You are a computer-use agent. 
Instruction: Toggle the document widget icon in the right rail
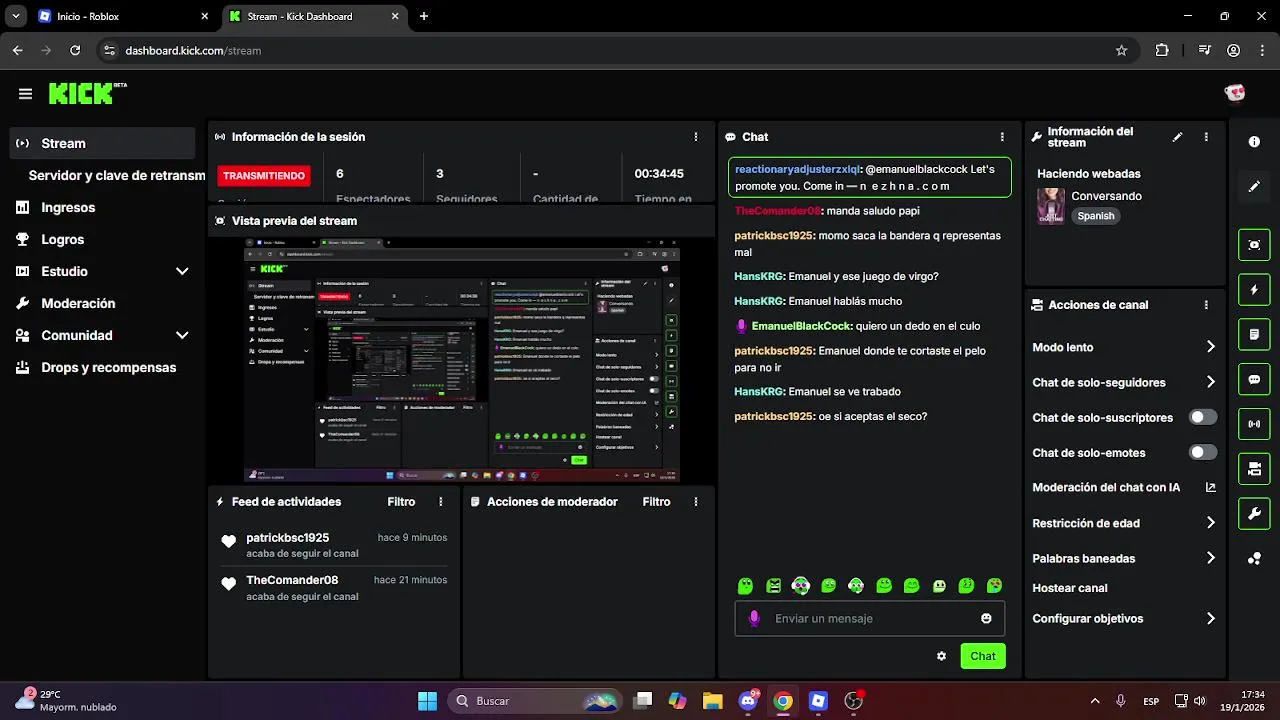[x=1254, y=334]
